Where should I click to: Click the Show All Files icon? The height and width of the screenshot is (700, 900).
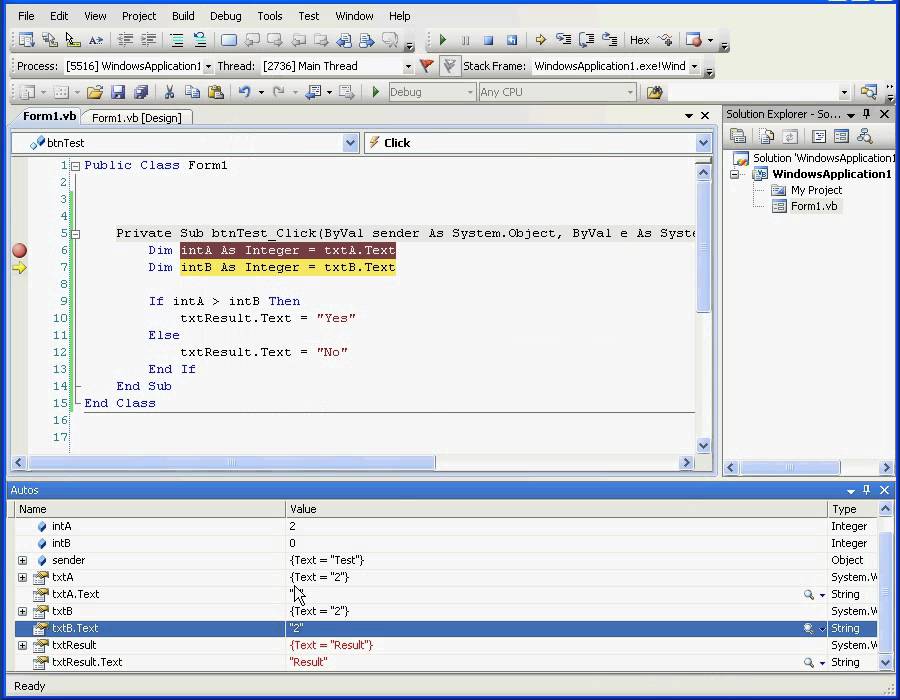(x=766, y=136)
